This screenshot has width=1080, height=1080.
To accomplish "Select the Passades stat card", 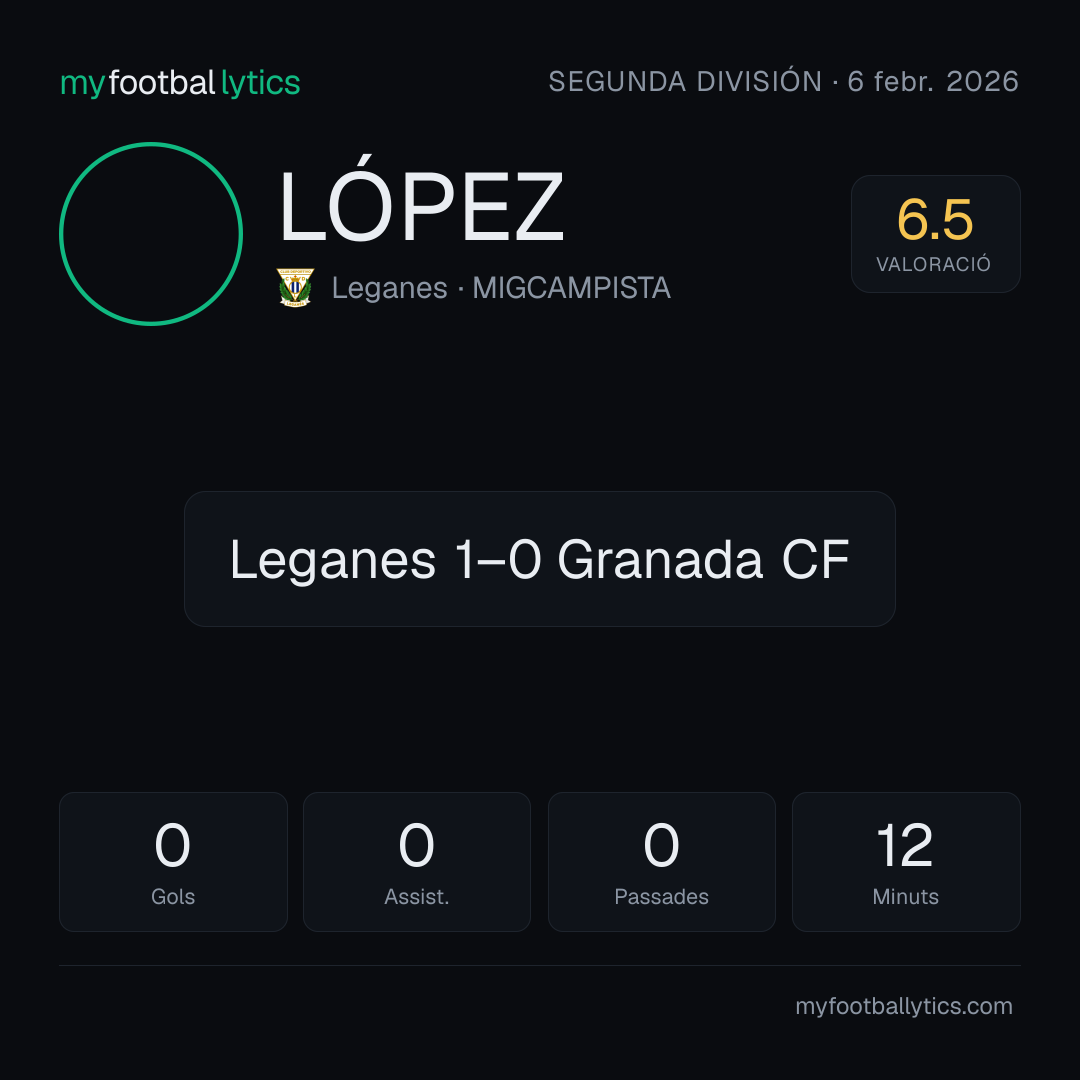I will tap(662, 862).
